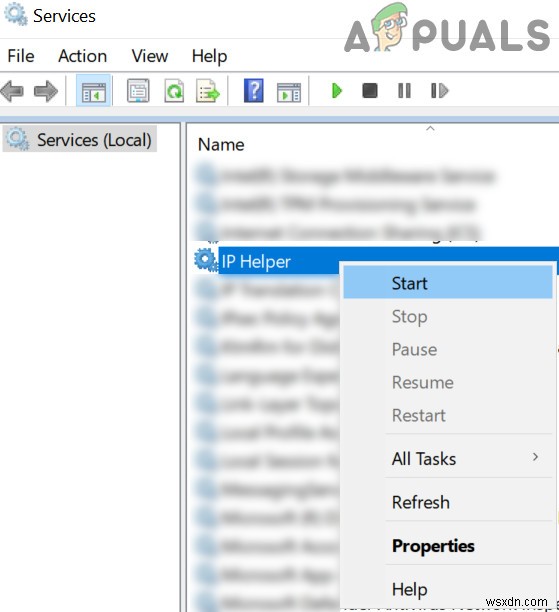
Task: Click the Services title bar icon
Action: click(16, 14)
